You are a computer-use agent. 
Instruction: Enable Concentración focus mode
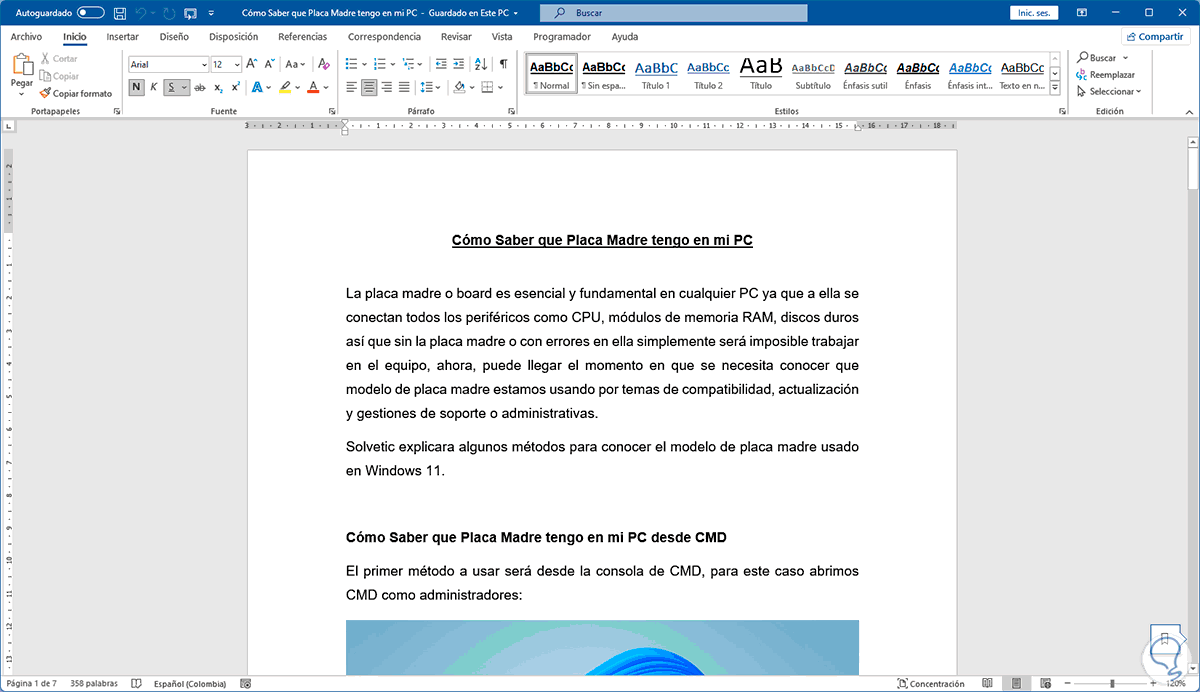point(931,684)
